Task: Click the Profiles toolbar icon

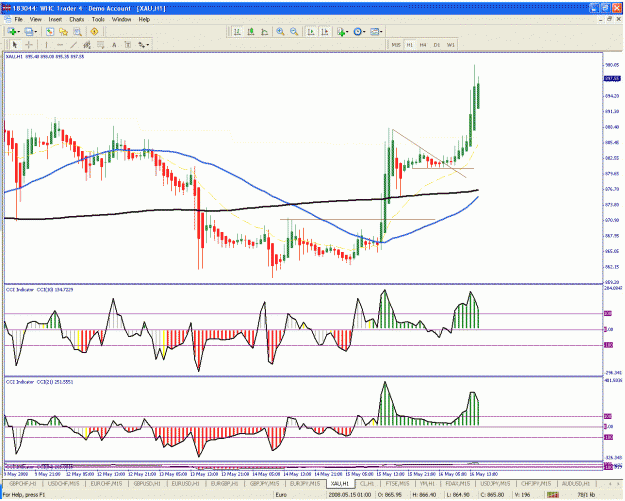Action: (x=28, y=31)
